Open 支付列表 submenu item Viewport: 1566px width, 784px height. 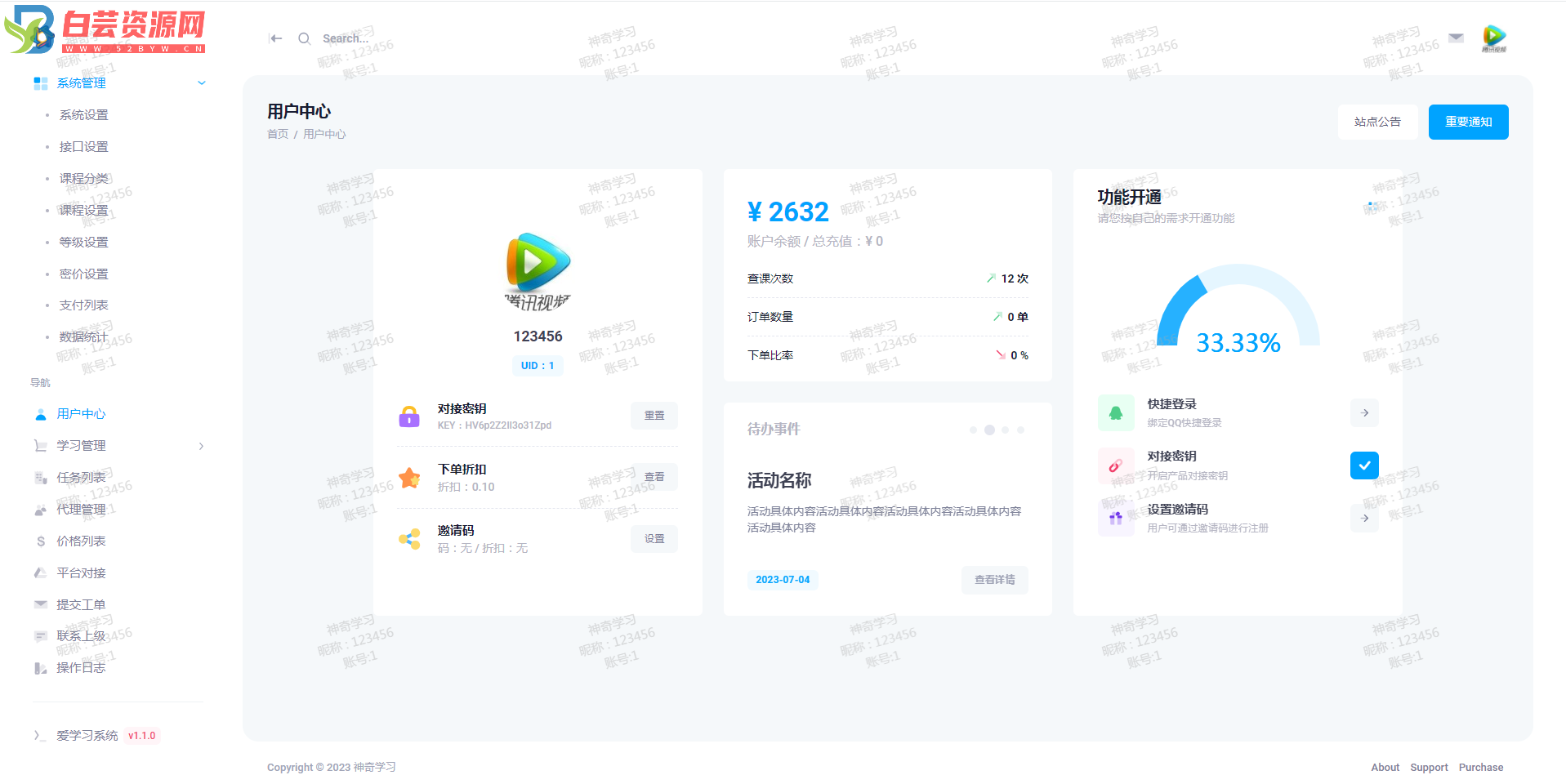tap(84, 305)
